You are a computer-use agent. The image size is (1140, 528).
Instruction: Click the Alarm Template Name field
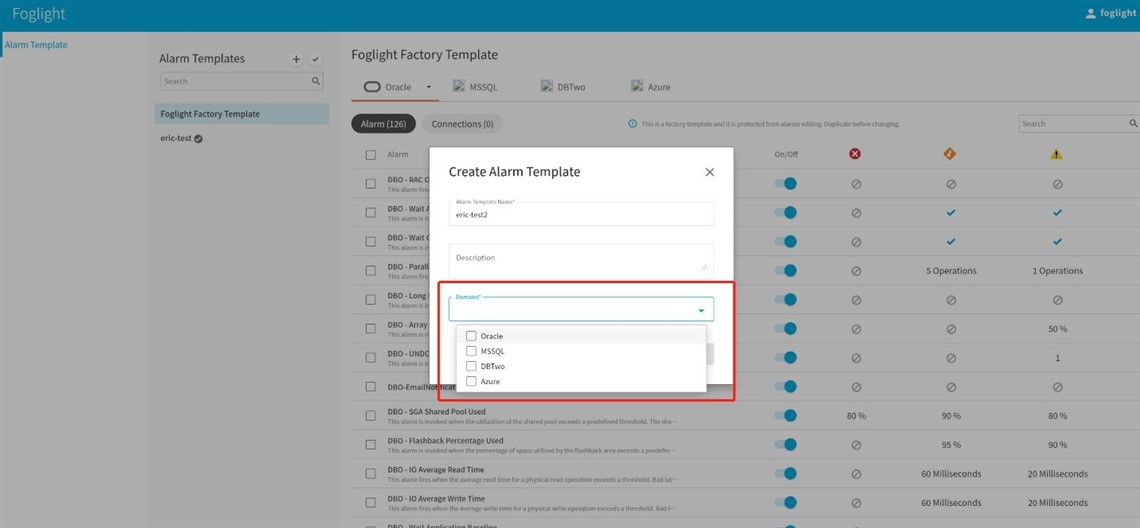pyautogui.click(x=581, y=212)
